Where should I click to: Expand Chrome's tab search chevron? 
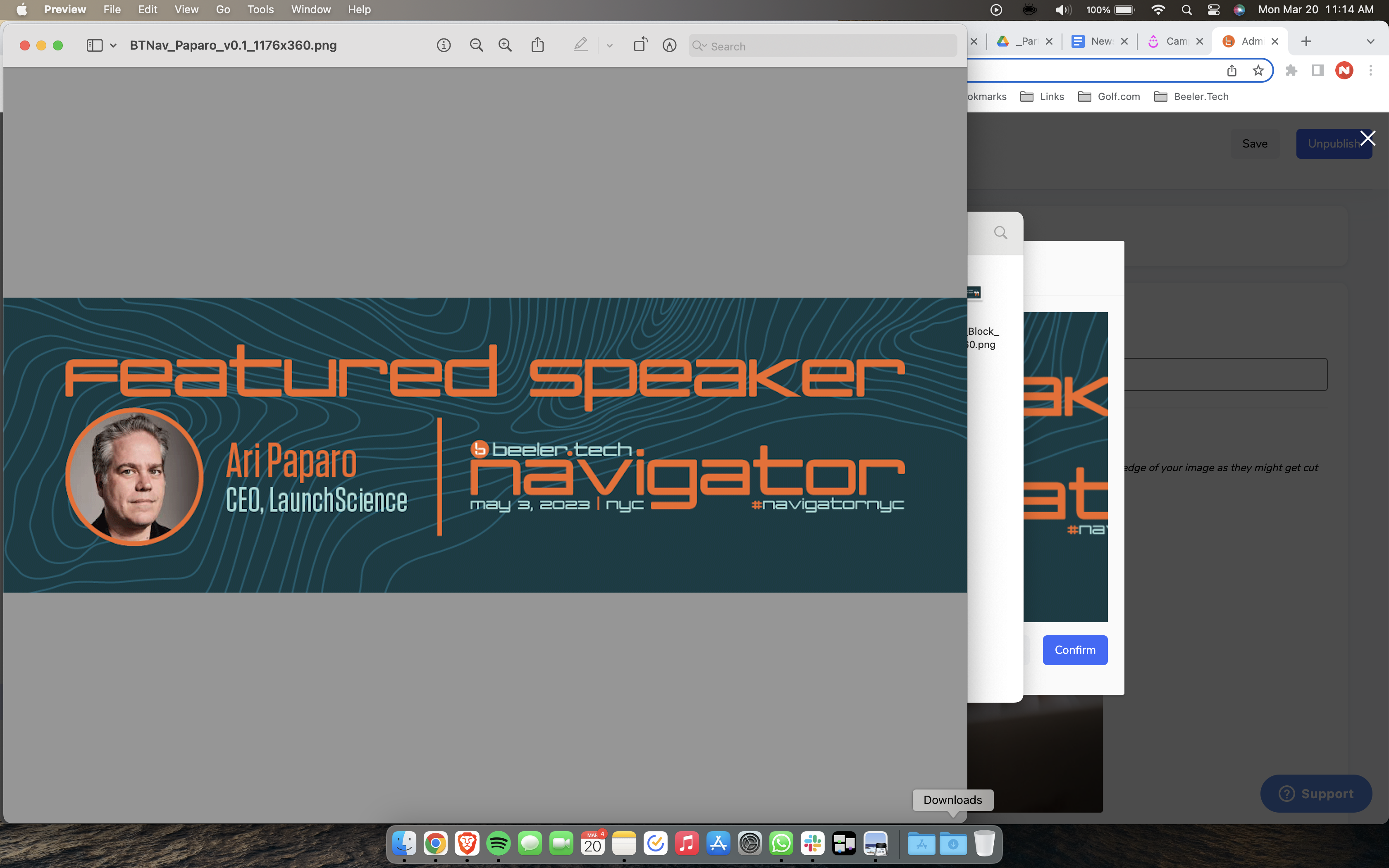pos(1371,41)
